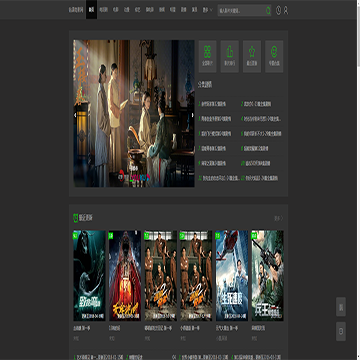Open the first ranked link in the hot list
The width and height of the screenshot is (360, 360).
pyautogui.click(x=212, y=104)
